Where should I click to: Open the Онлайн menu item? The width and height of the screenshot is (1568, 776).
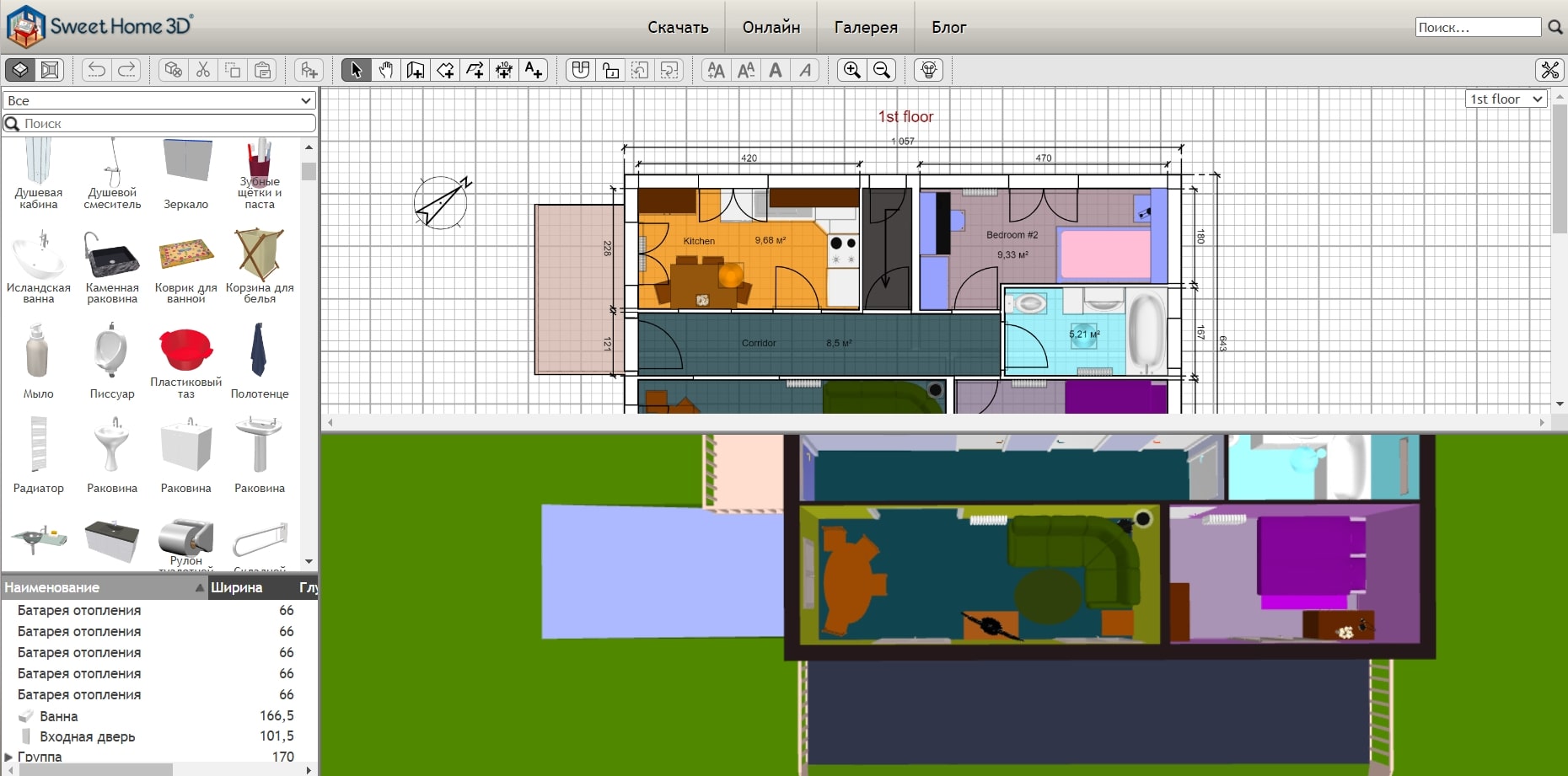pos(771,27)
